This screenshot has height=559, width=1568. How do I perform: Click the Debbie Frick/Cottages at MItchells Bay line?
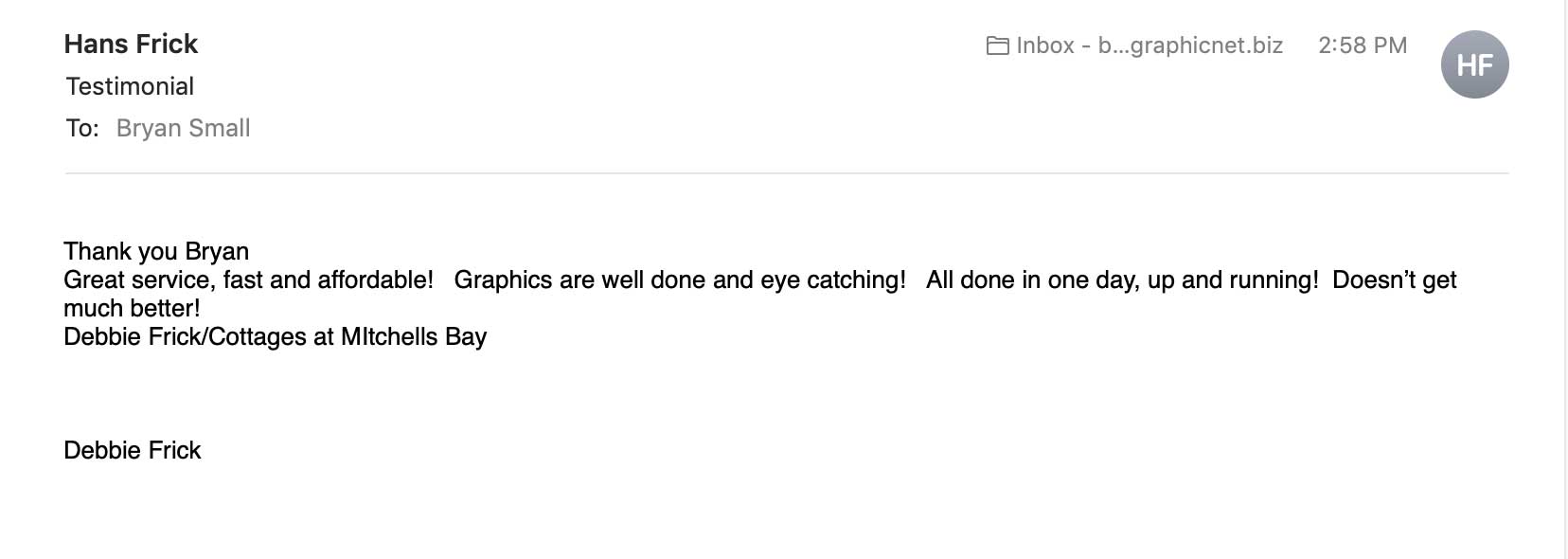[275, 336]
